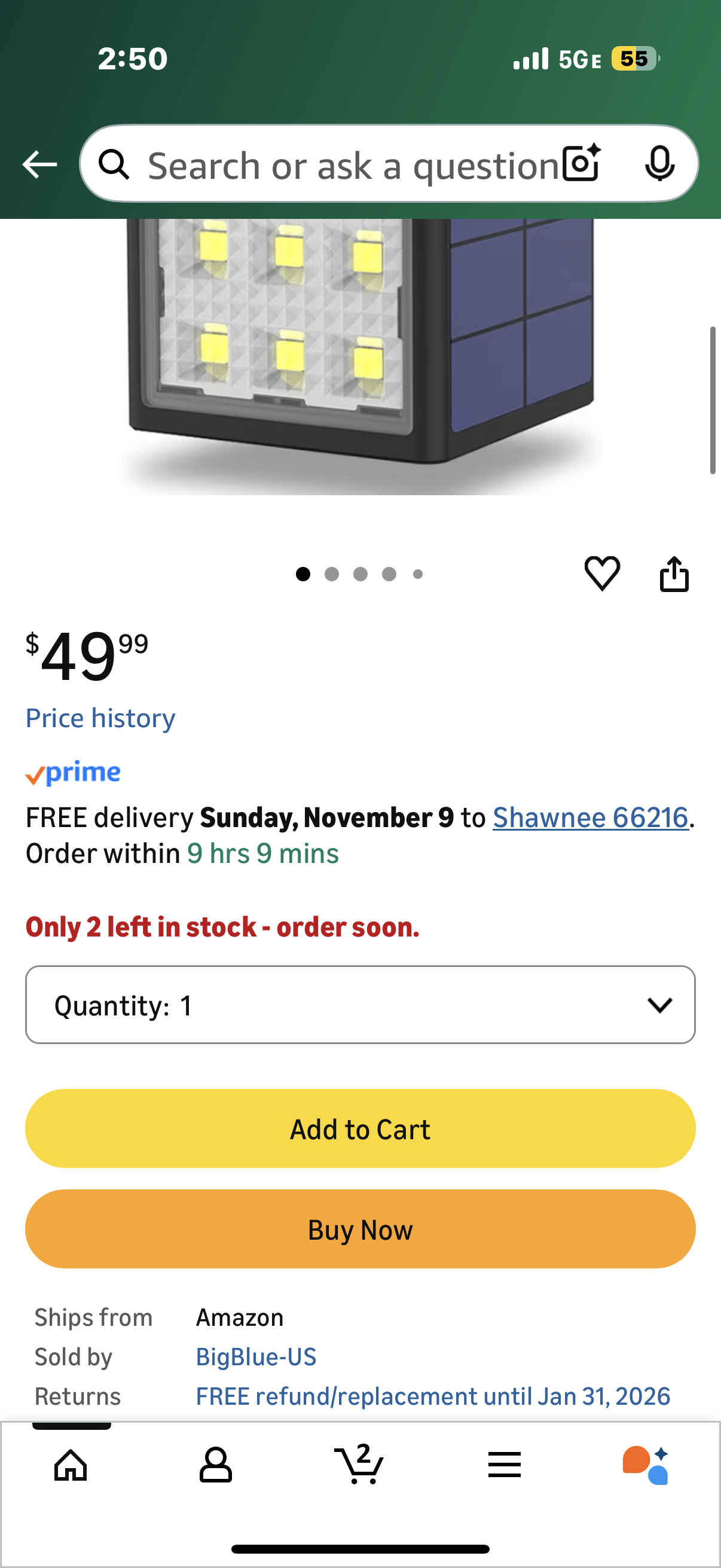Expand the Quantity dropdown
Image resolution: width=721 pixels, height=1568 pixels.
point(360,1005)
